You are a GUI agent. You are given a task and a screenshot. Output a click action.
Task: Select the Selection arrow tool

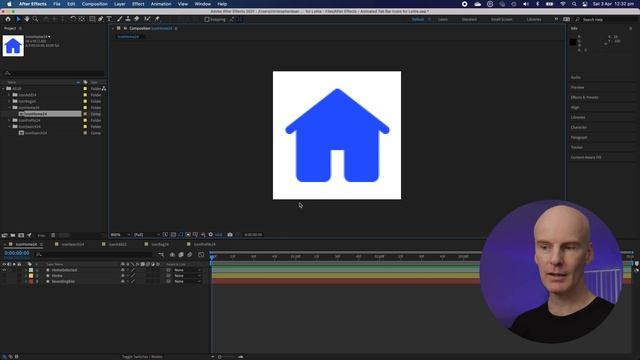tap(18, 19)
